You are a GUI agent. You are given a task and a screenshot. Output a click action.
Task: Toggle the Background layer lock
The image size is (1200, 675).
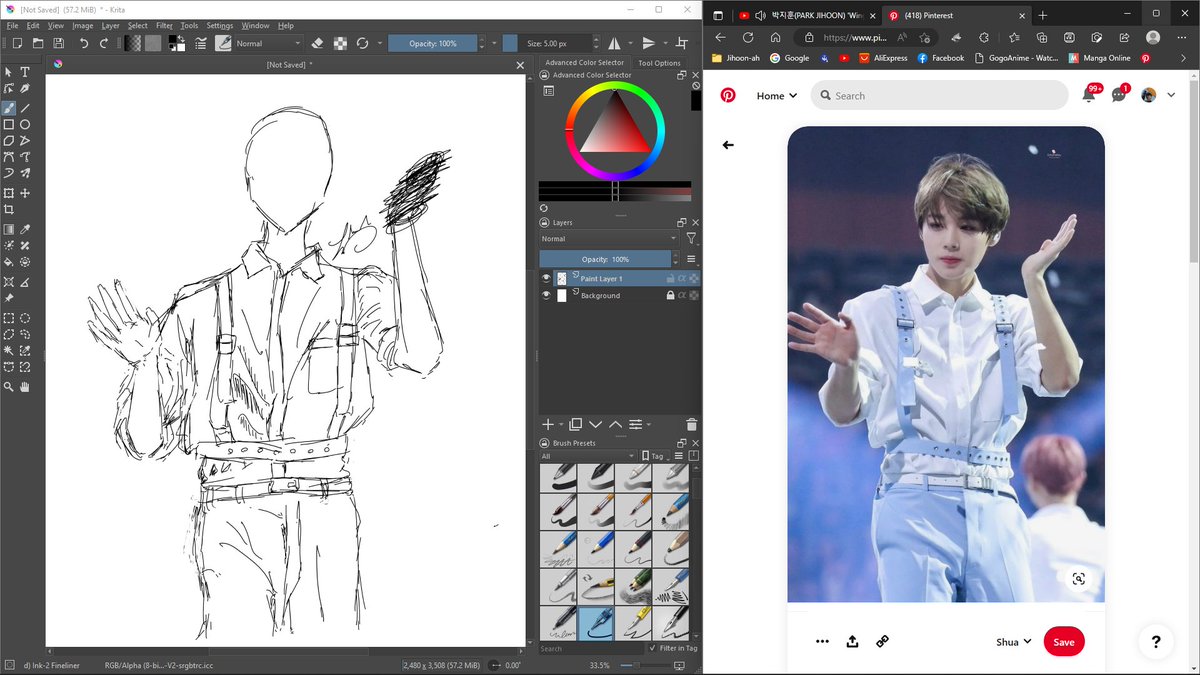point(670,295)
